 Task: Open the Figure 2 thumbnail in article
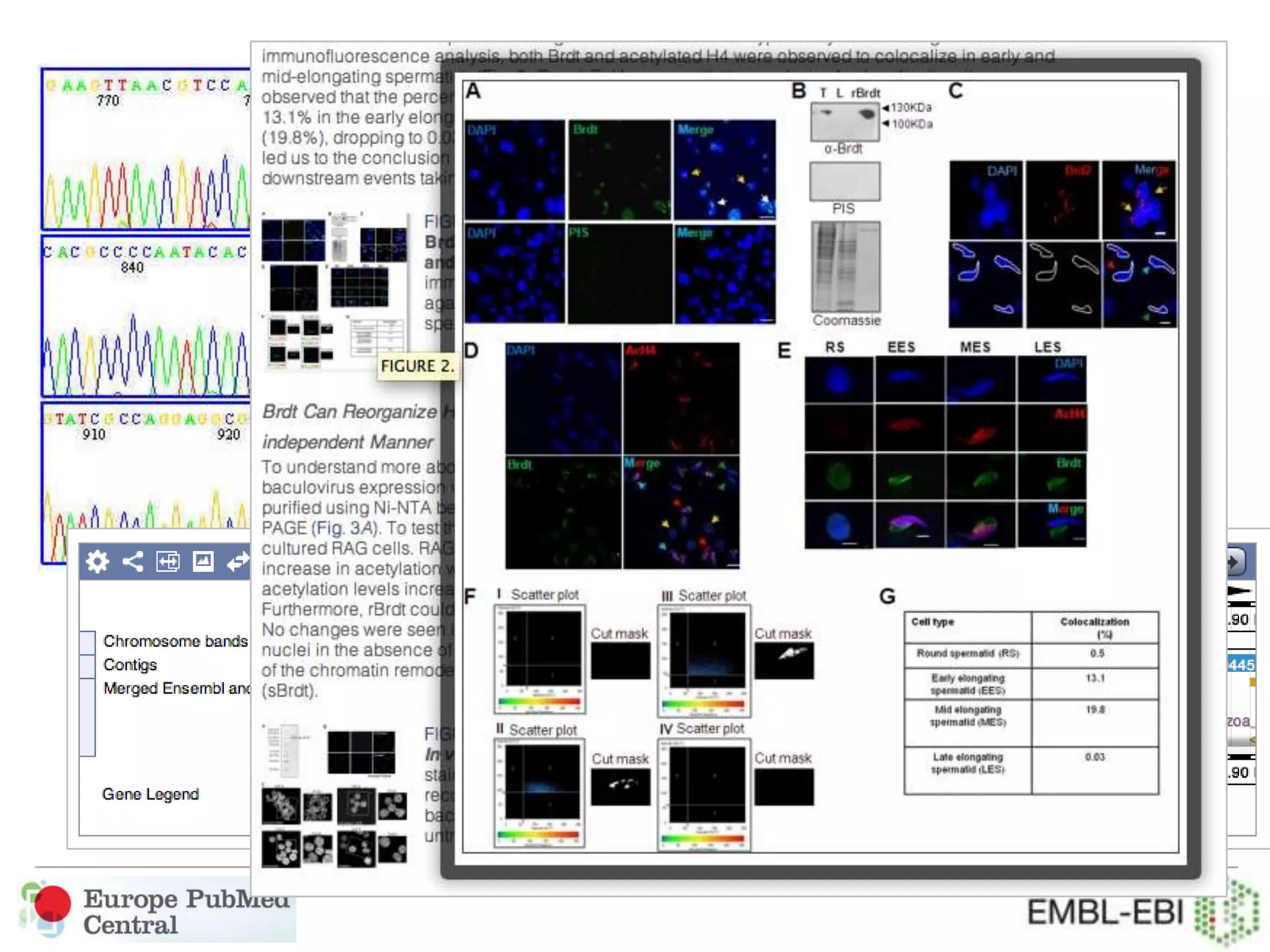[335, 290]
